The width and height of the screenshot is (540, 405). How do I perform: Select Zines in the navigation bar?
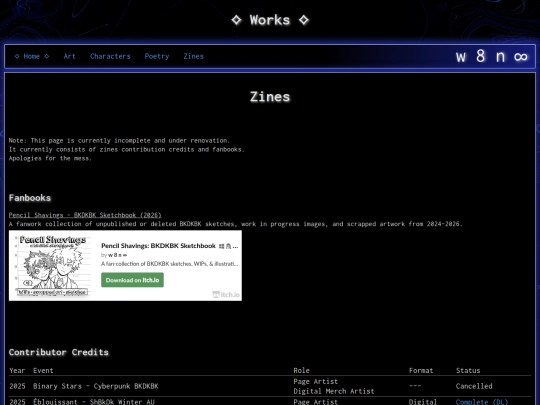coord(194,56)
